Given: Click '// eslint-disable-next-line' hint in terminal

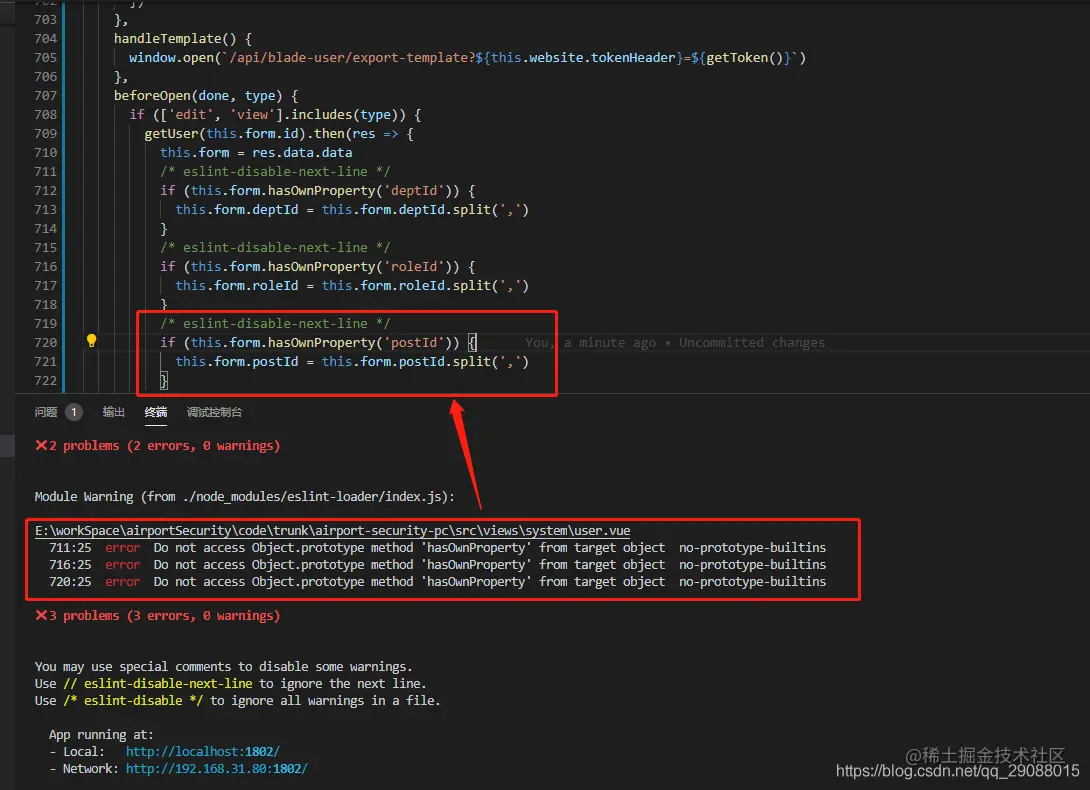Looking at the screenshot, I should 158,684.
